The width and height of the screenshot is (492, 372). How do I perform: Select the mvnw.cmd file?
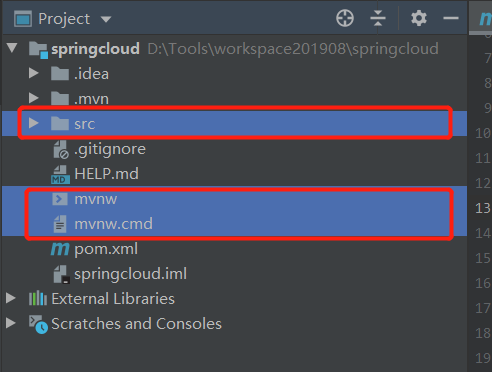coord(113,224)
